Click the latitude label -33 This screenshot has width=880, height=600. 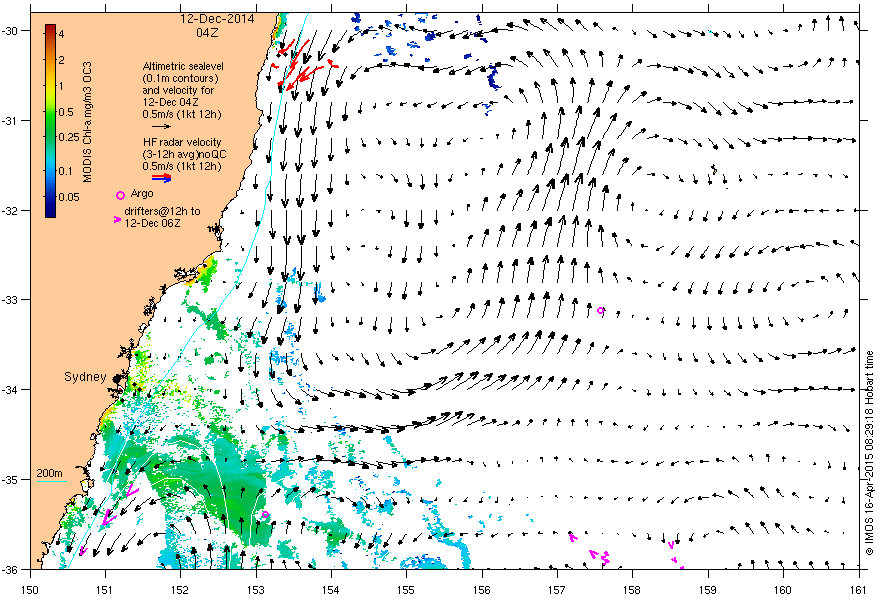[x=10, y=300]
